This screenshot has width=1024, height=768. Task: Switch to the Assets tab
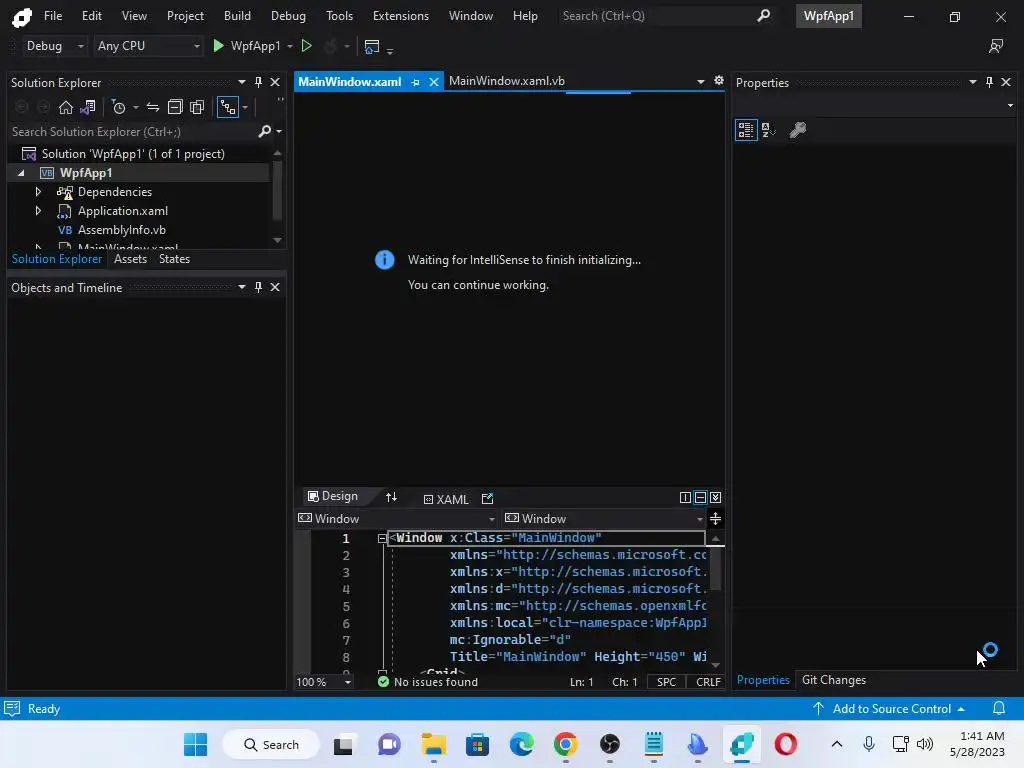tap(130, 259)
